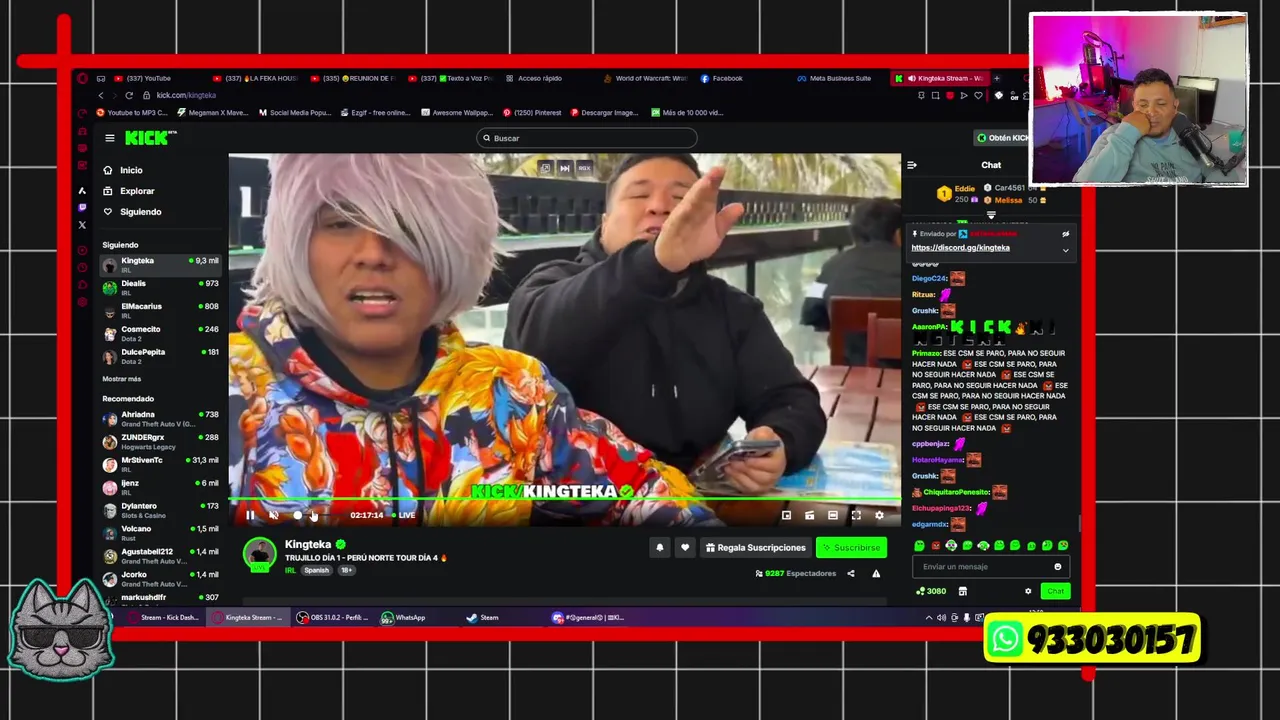Toggle theater mode on the player
This screenshot has height=720, width=1280.
tap(833, 515)
